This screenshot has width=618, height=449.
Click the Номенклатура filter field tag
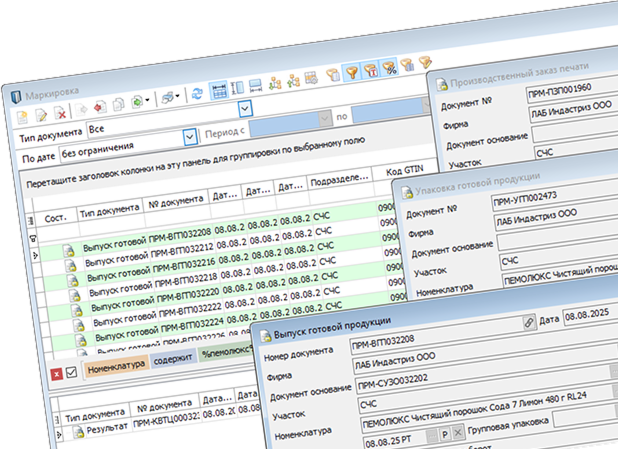[115, 365]
